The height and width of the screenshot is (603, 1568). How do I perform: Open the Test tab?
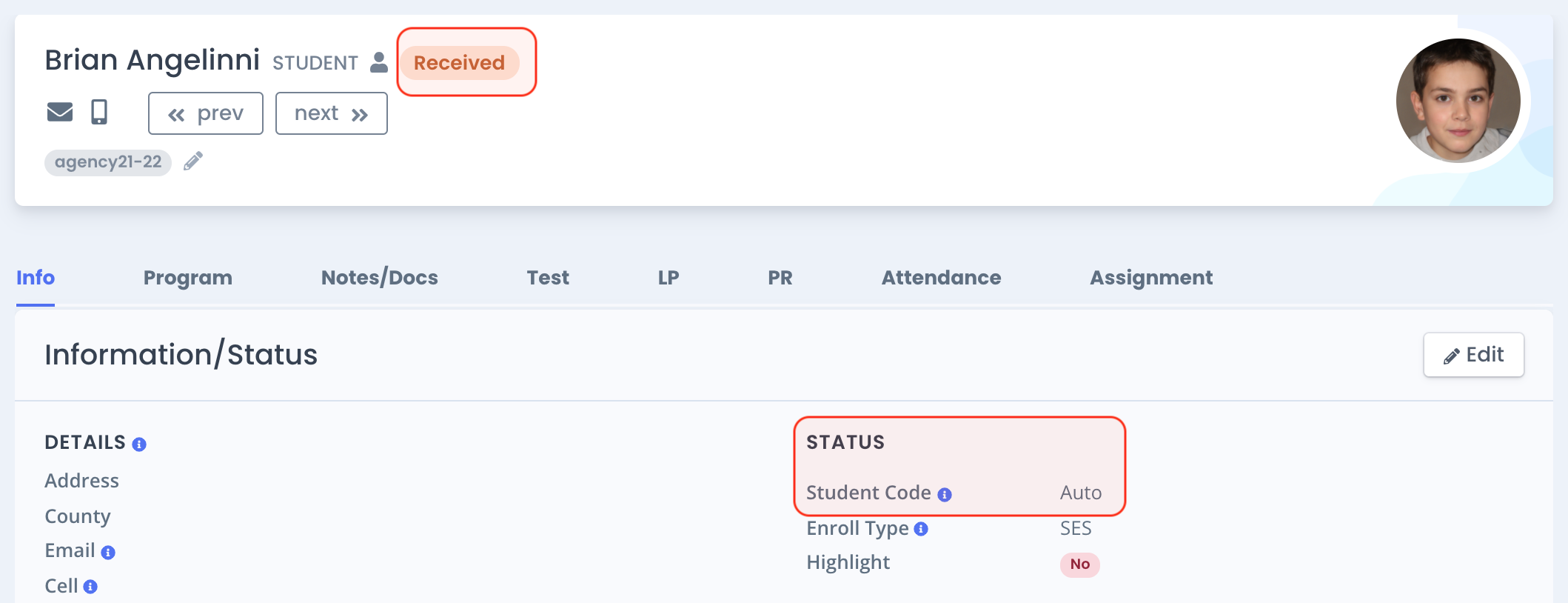tap(548, 278)
